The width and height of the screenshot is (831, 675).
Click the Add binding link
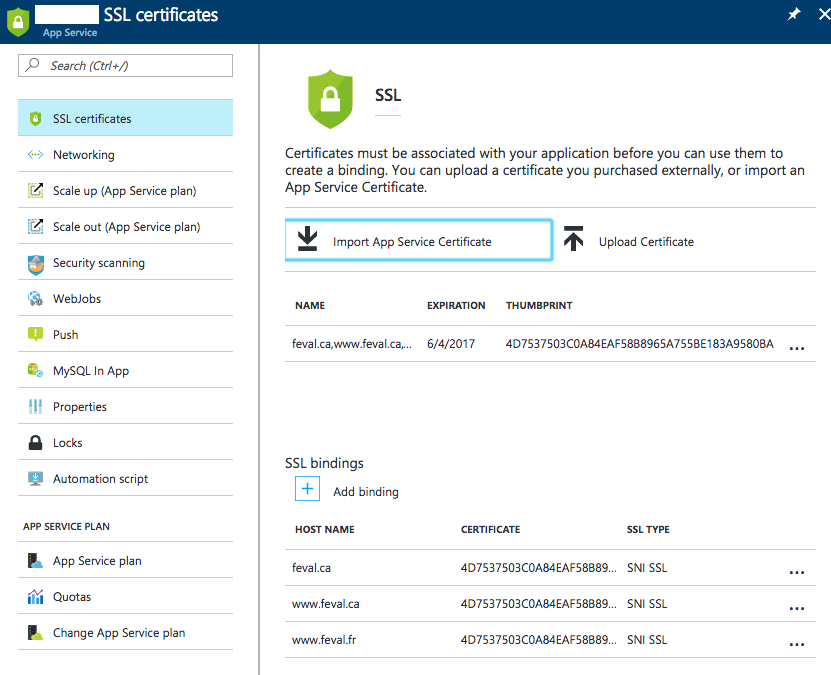click(366, 492)
